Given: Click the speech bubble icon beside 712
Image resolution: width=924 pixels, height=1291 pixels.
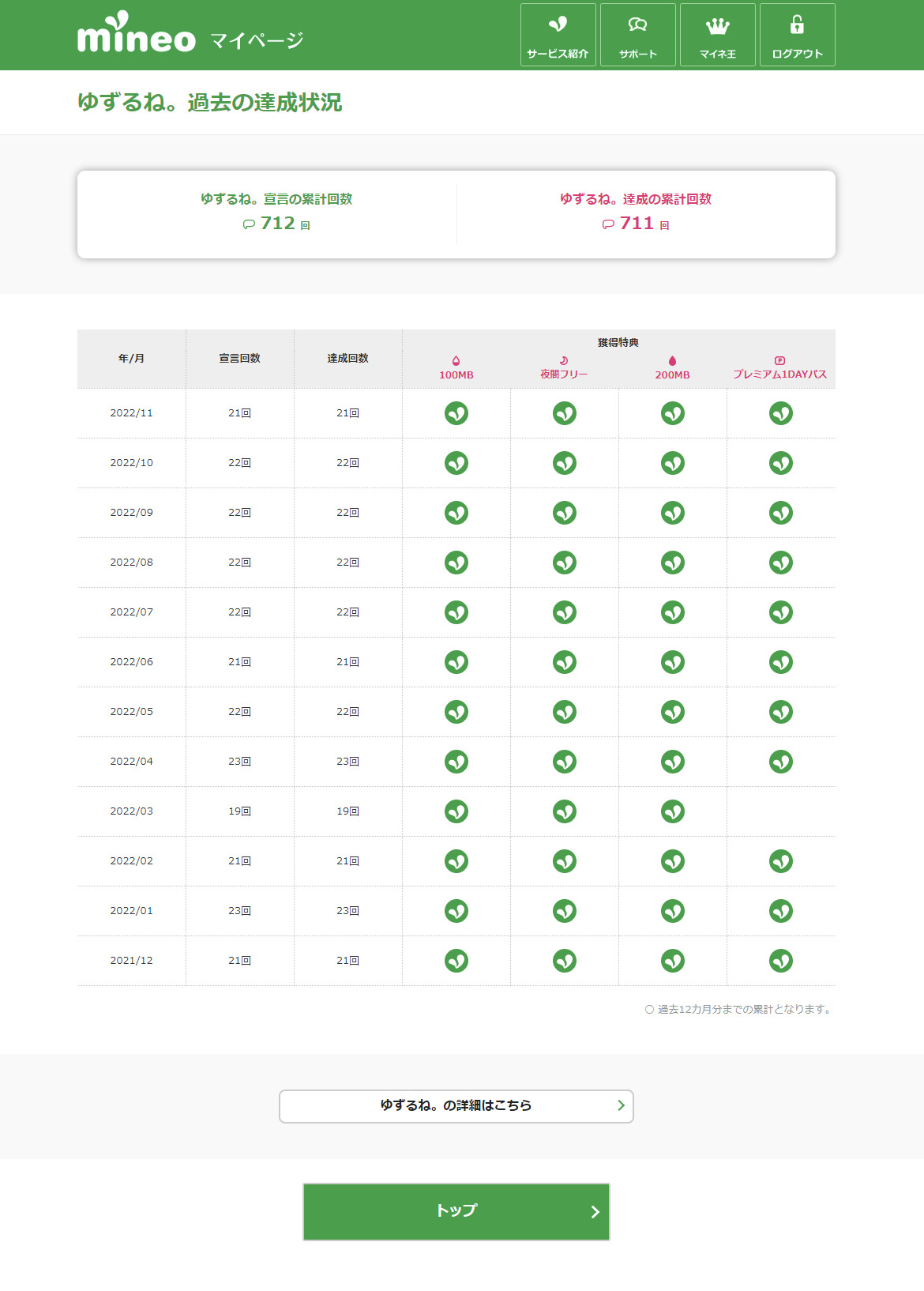Looking at the screenshot, I should (x=249, y=224).
